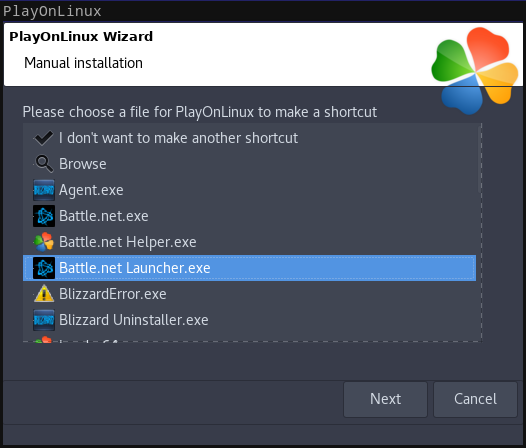Click the clover icon beside Battle.net Helper.exe
Viewport: 526px width, 448px height.
(x=44, y=242)
